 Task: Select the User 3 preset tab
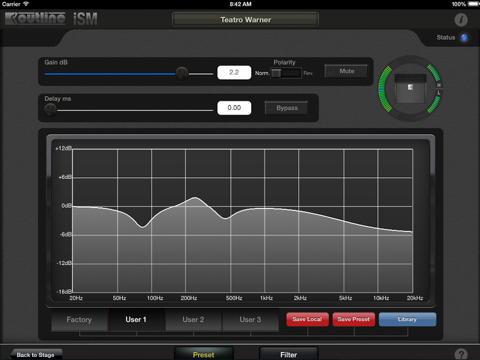(x=250, y=320)
